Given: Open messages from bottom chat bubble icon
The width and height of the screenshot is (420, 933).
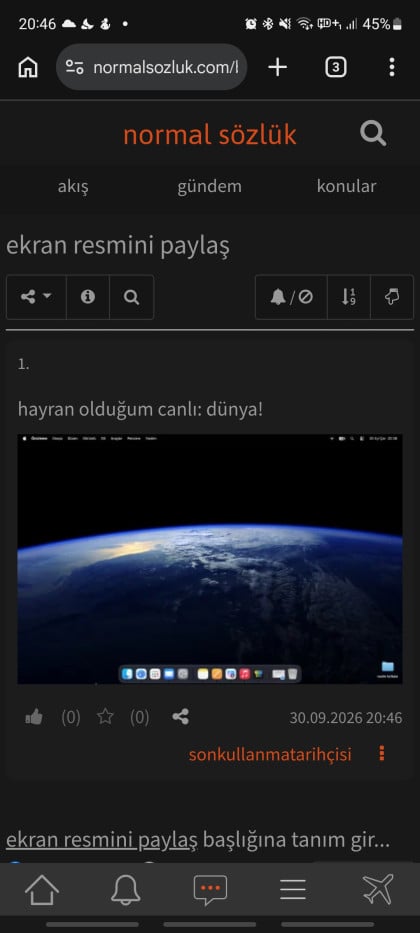Looking at the screenshot, I should coord(210,890).
